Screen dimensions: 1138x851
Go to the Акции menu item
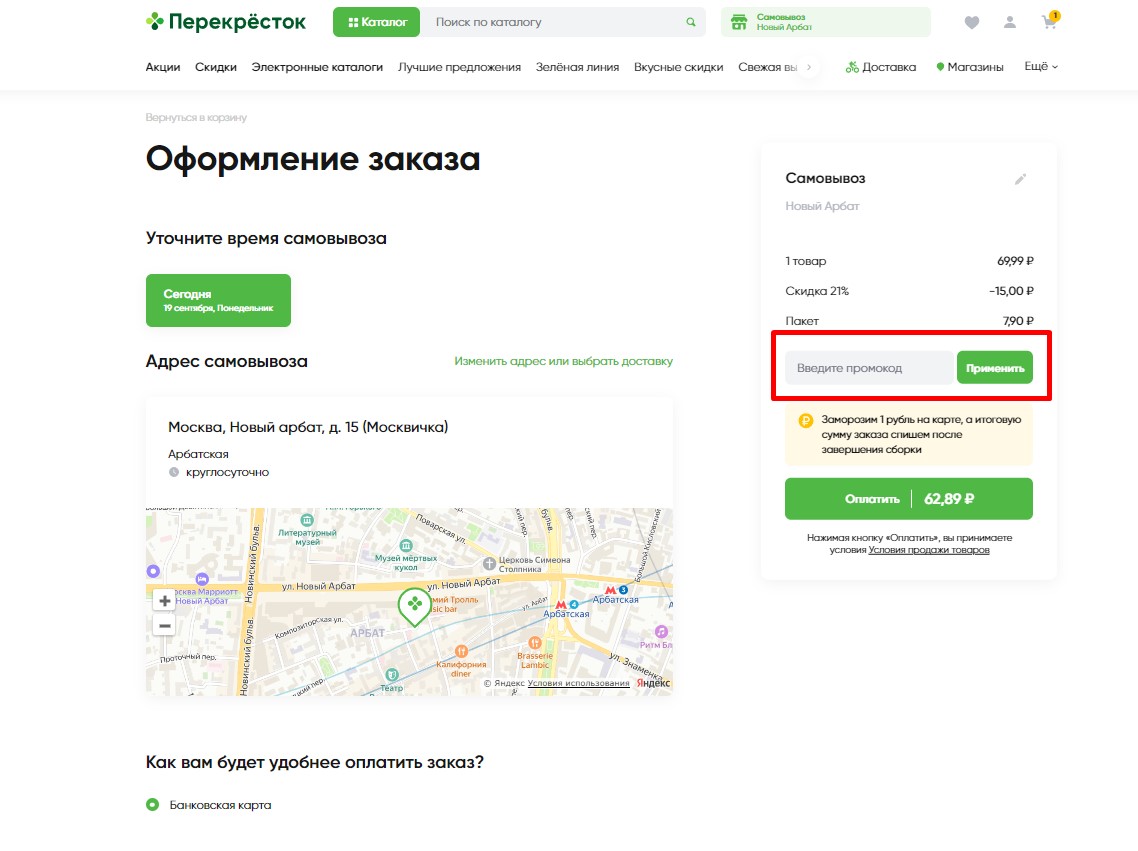click(163, 67)
